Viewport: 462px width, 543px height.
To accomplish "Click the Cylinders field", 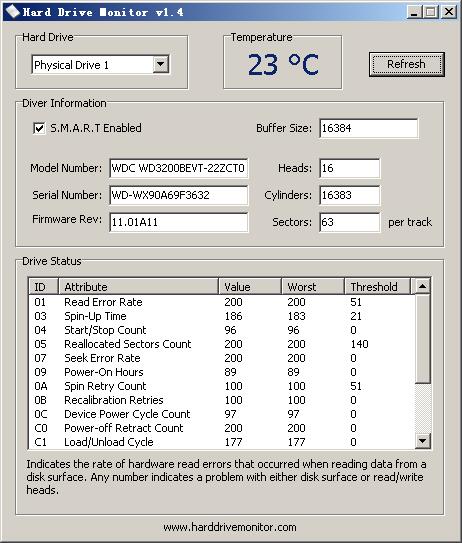I will [349, 195].
